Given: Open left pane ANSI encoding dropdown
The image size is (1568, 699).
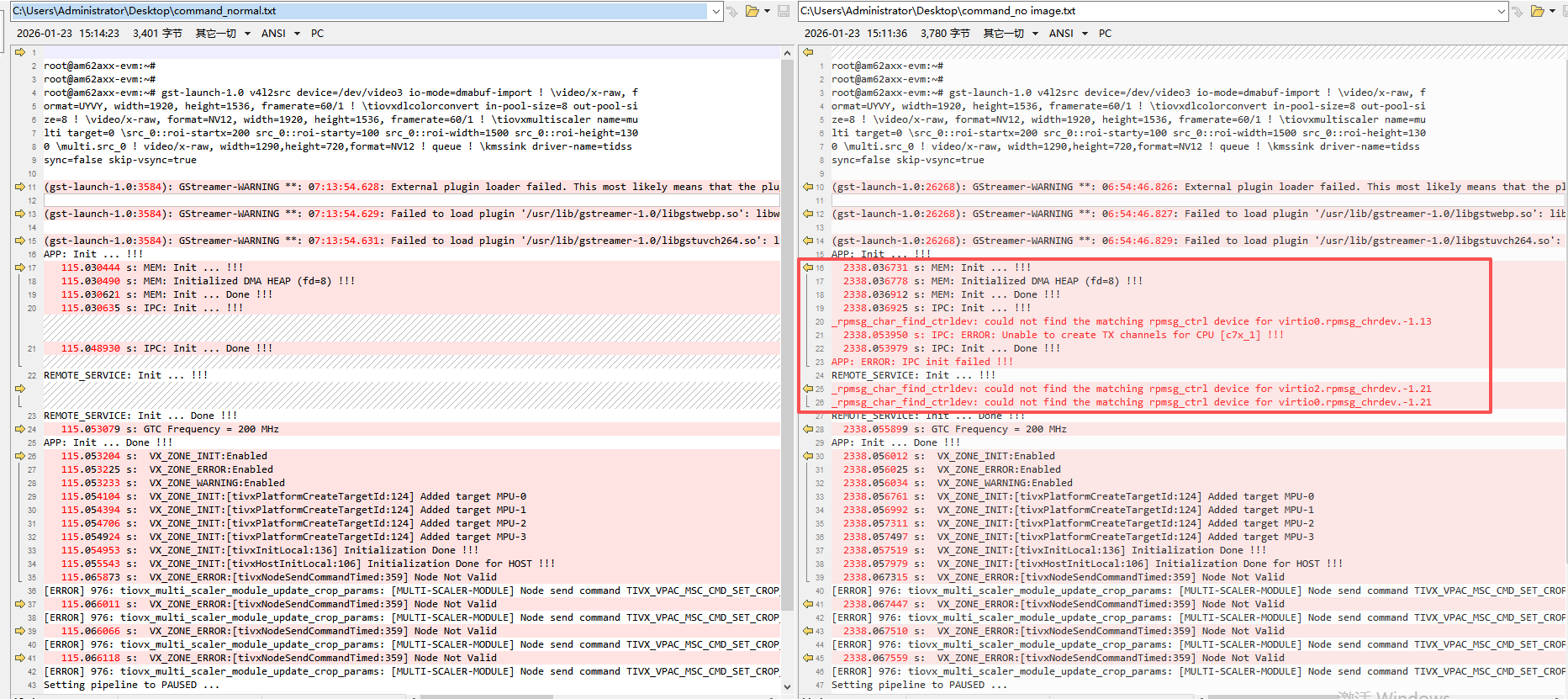Looking at the screenshot, I should coord(281,34).
